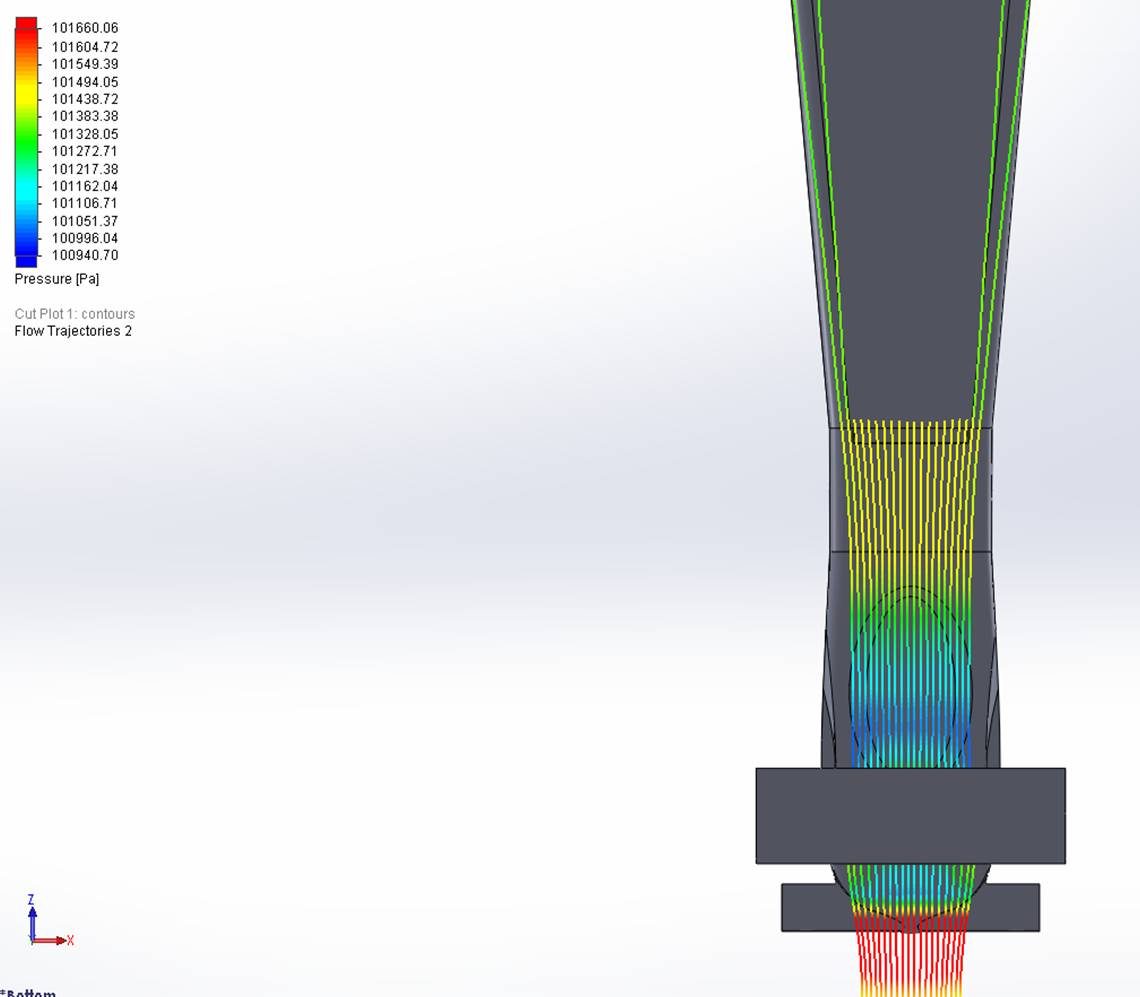
Task: Select the Flow Trajectories 2 label
Action: [x=72, y=331]
